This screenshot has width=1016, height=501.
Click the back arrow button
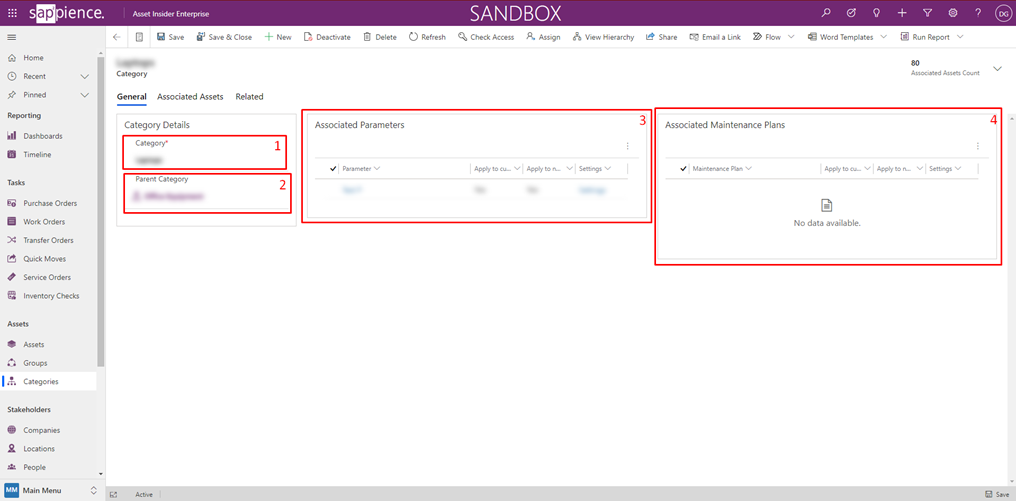pos(117,37)
